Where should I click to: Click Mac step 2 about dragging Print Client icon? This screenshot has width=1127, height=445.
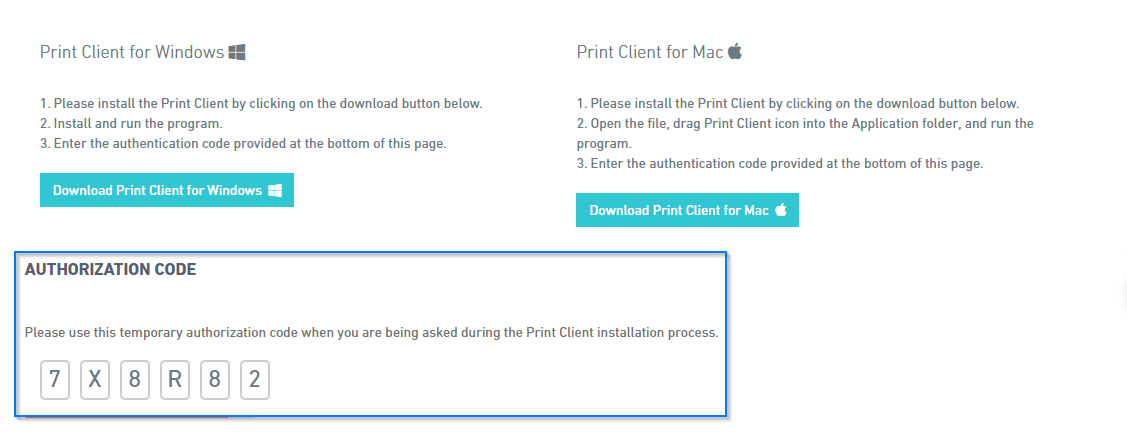tap(806, 133)
